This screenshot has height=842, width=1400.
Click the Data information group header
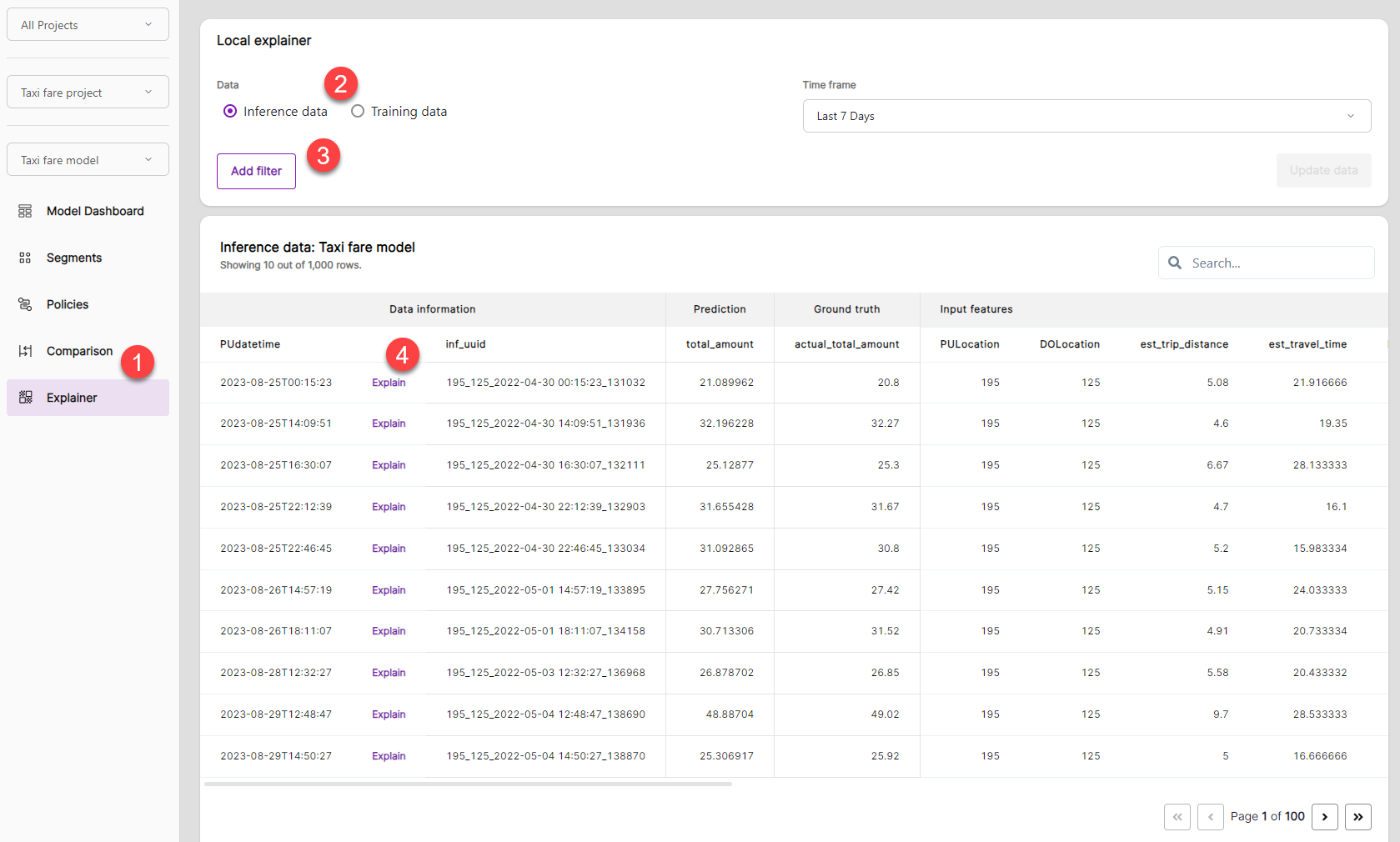[x=432, y=309]
